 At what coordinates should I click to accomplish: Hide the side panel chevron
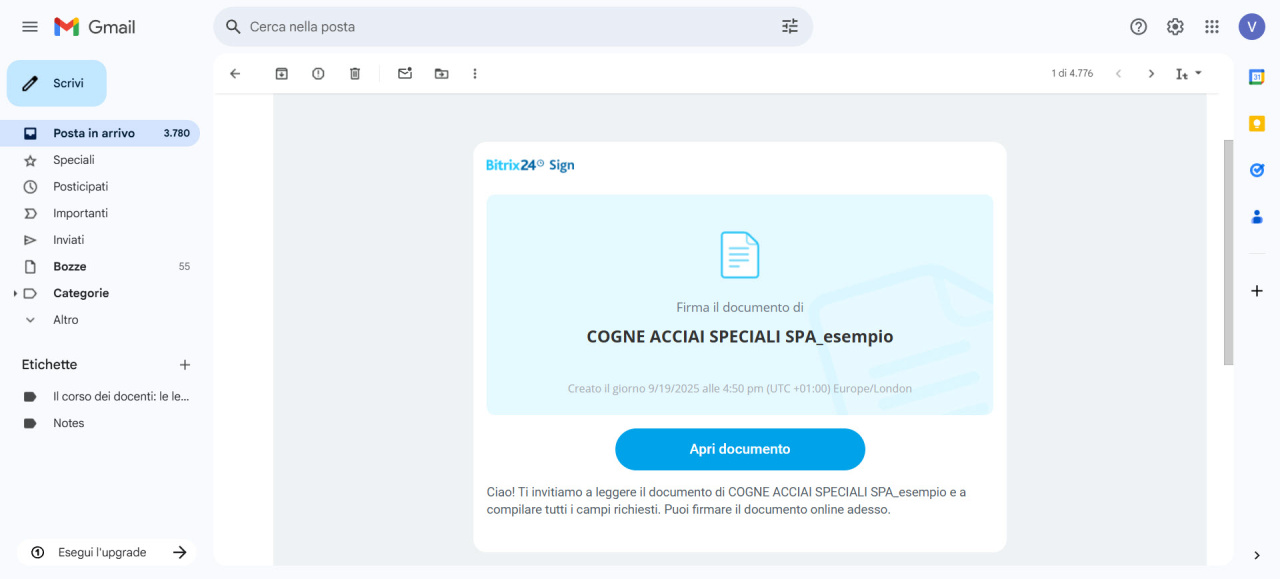point(1257,555)
